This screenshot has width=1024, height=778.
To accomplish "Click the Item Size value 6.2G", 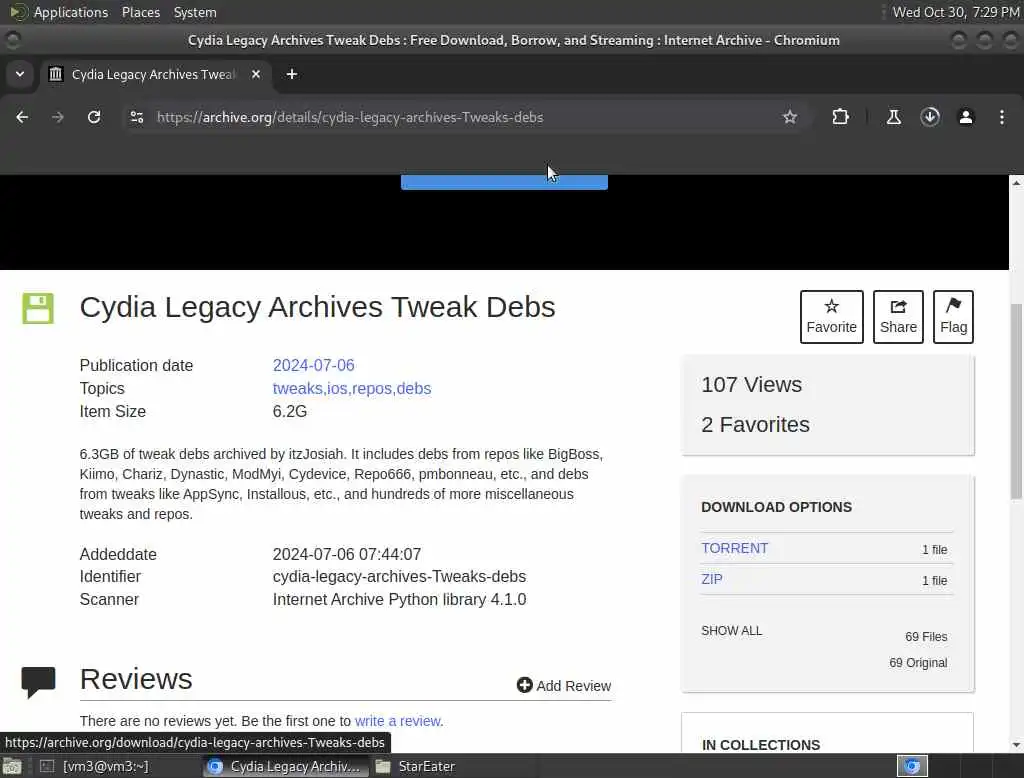I will click(289, 411).
